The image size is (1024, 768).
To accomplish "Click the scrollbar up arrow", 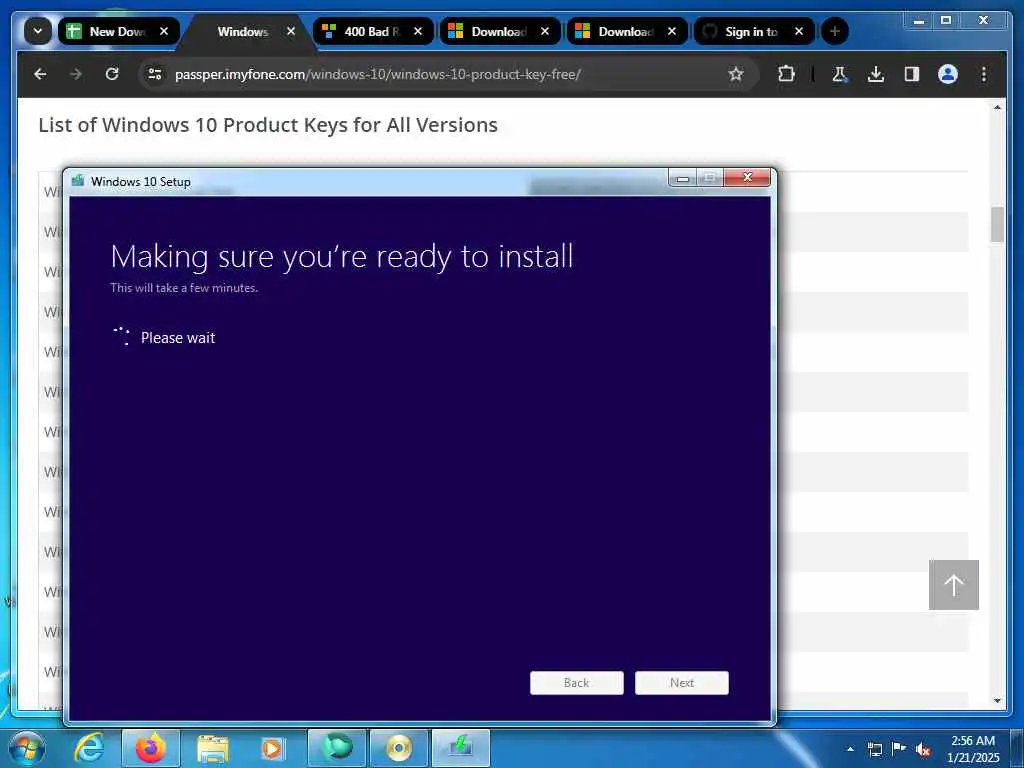I will [997, 106].
